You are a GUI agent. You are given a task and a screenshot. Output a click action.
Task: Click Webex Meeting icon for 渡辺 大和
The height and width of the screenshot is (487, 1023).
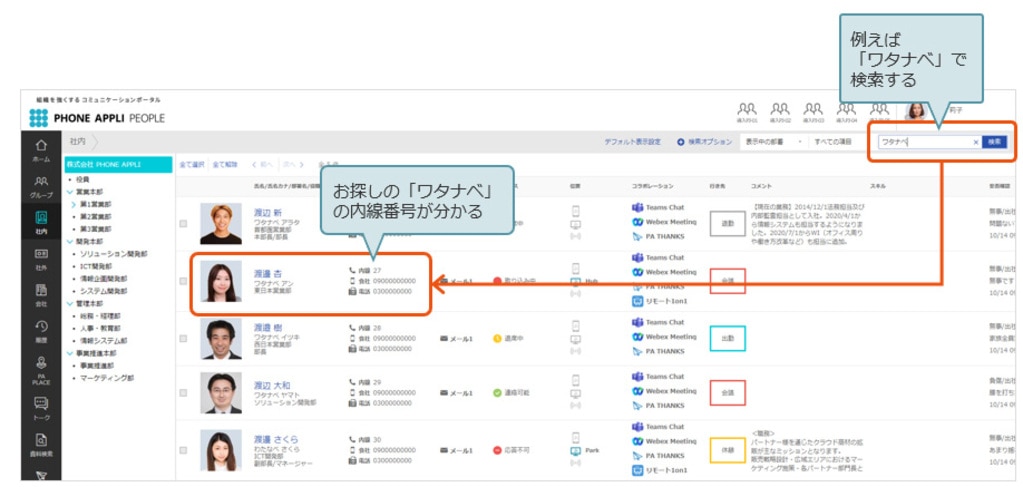coord(637,391)
